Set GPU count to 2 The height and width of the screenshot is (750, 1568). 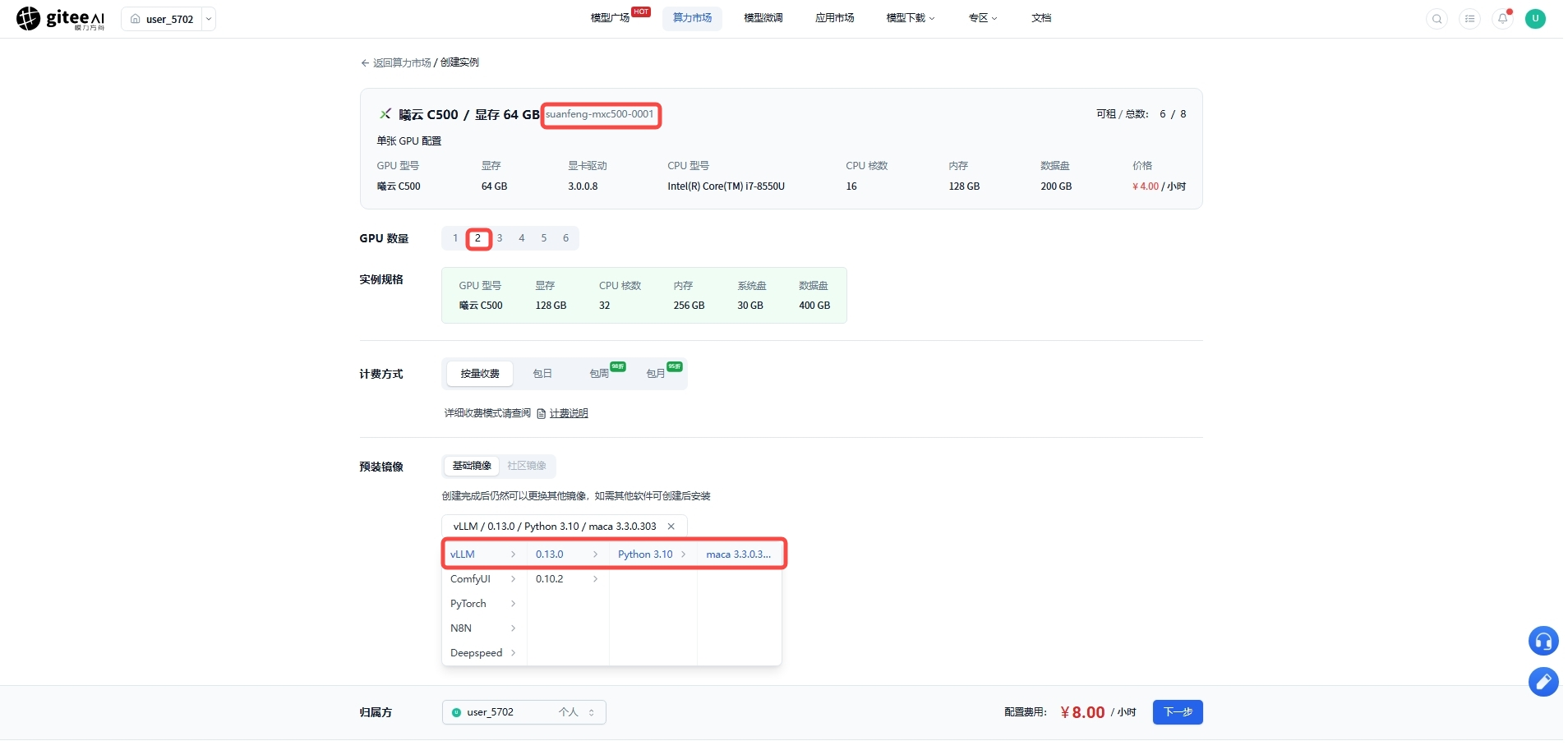point(477,238)
